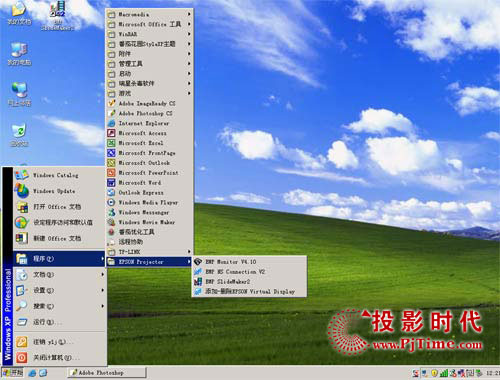Click the system tray clock
The height and width of the screenshot is (380, 500).
(492, 373)
